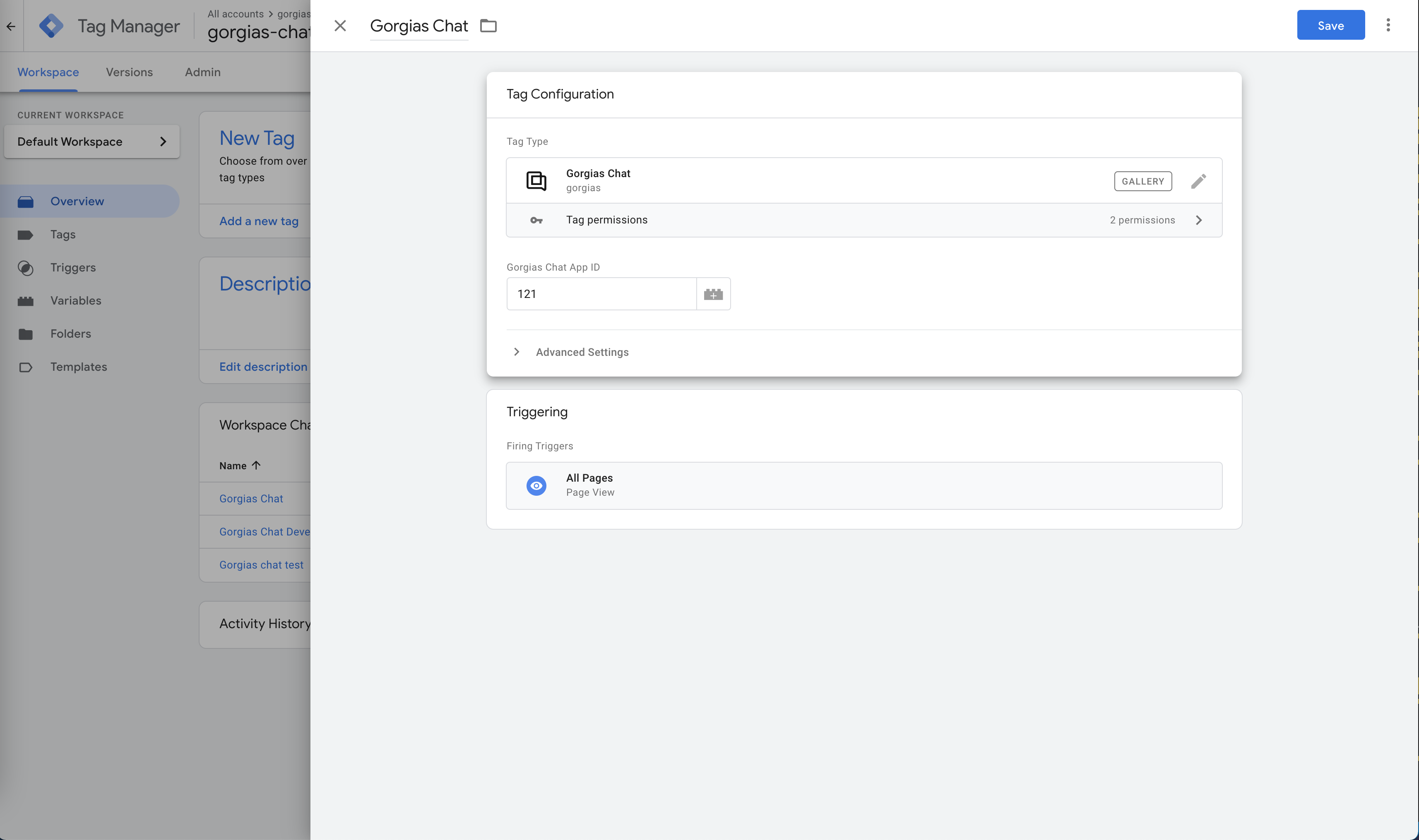
Task: Open Templates in the sidebar
Action: coord(78,367)
